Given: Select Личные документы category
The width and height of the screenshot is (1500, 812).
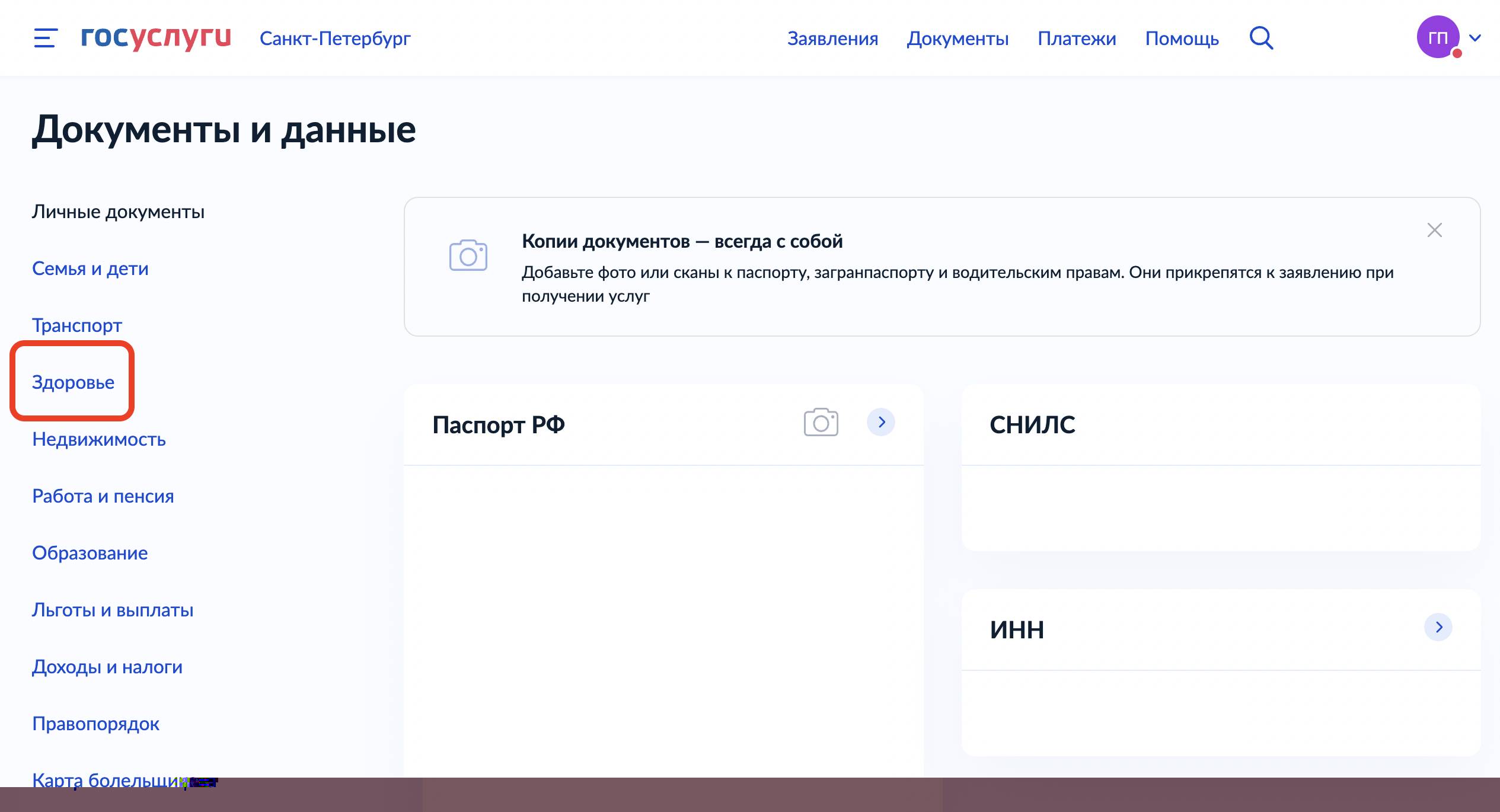Looking at the screenshot, I should pos(118,212).
